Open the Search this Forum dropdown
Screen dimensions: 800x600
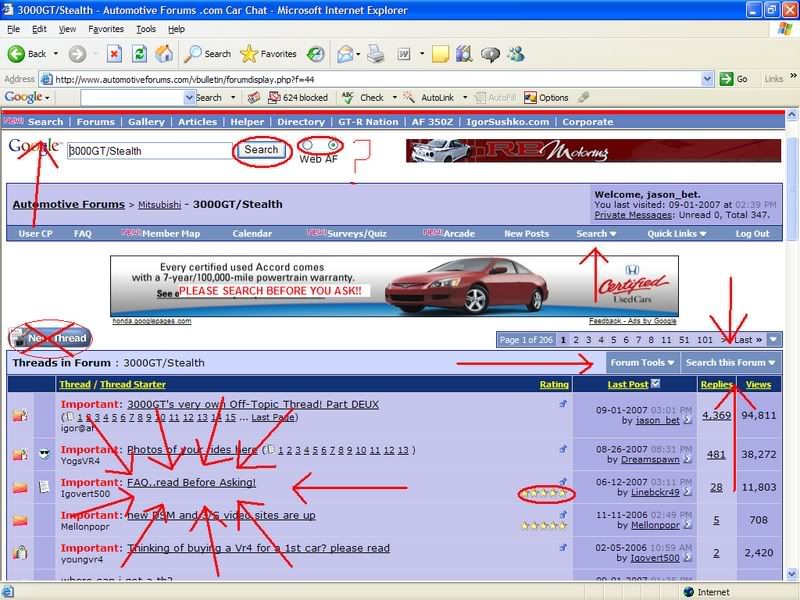click(x=730, y=363)
